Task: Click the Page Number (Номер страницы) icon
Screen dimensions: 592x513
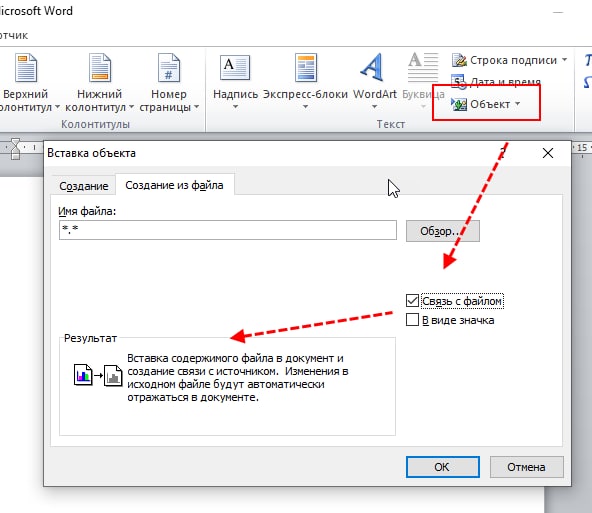Action: (x=169, y=68)
